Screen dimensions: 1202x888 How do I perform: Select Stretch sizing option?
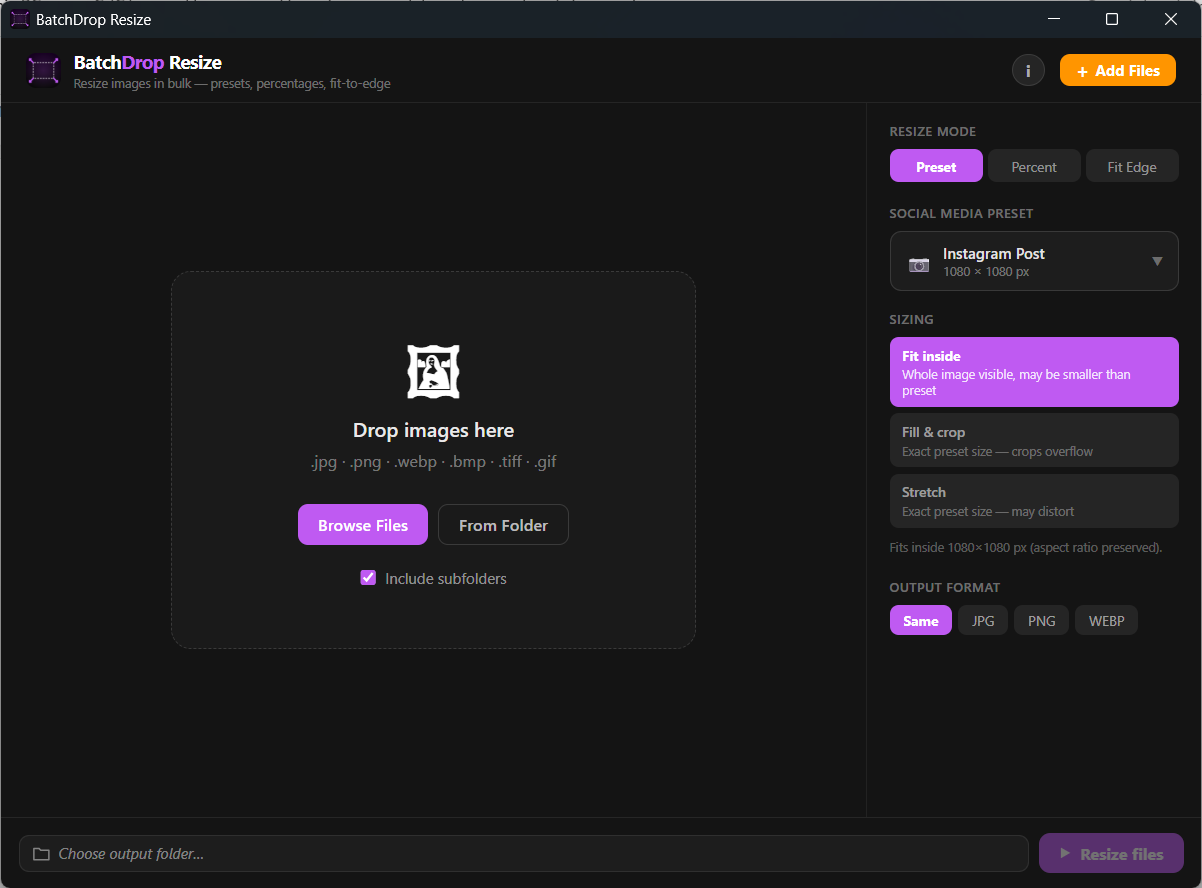[1034, 500]
